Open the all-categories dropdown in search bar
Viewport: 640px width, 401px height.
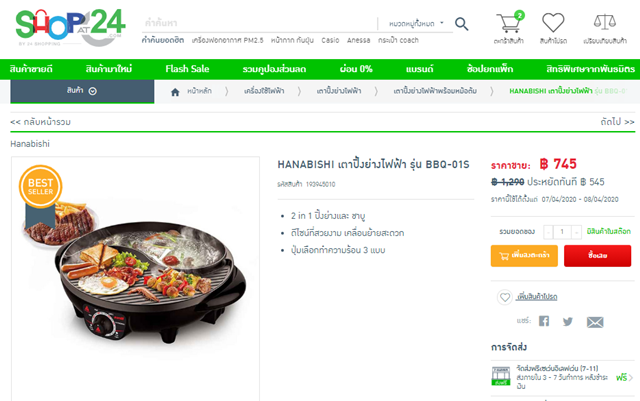(416, 24)
